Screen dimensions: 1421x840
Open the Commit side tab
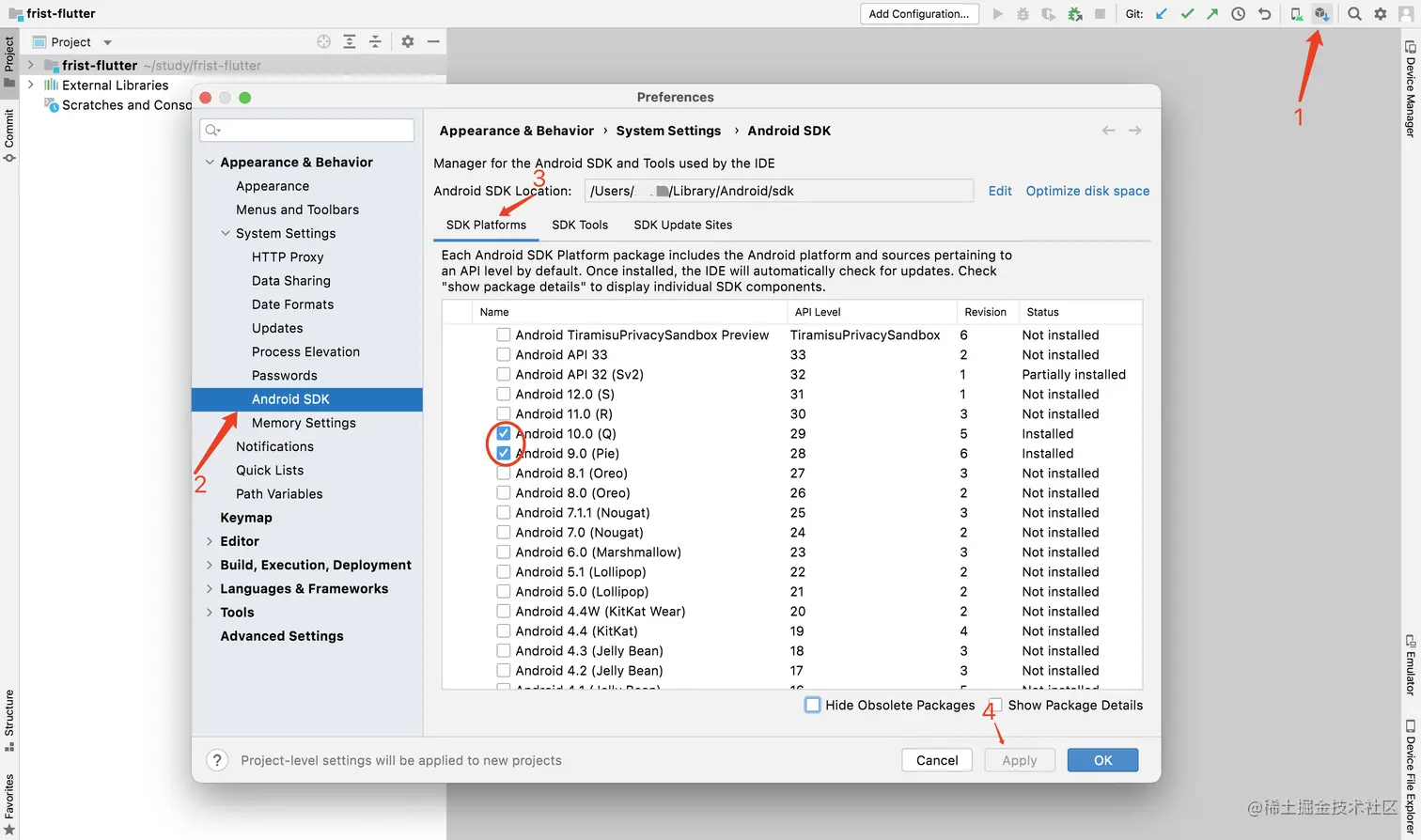pos(9,135)
